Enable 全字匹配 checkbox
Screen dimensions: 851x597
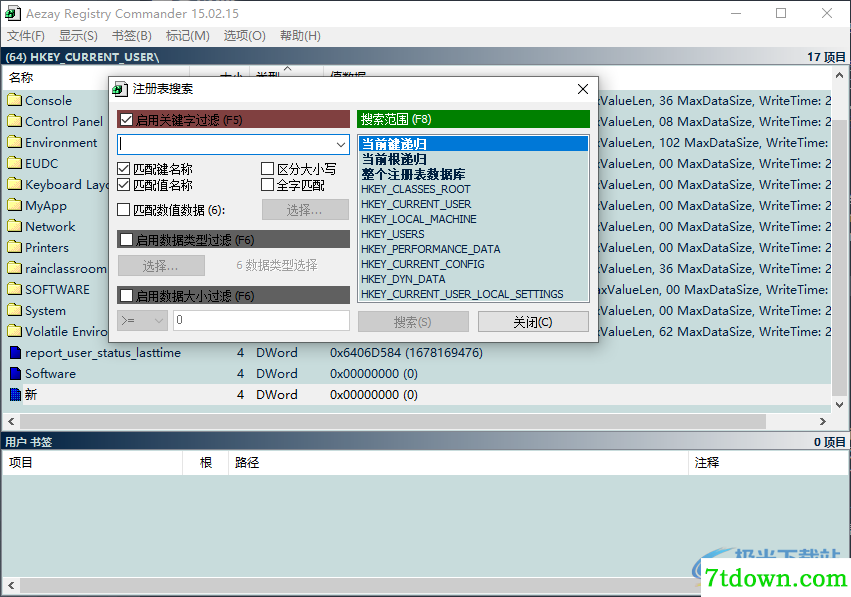267,185
